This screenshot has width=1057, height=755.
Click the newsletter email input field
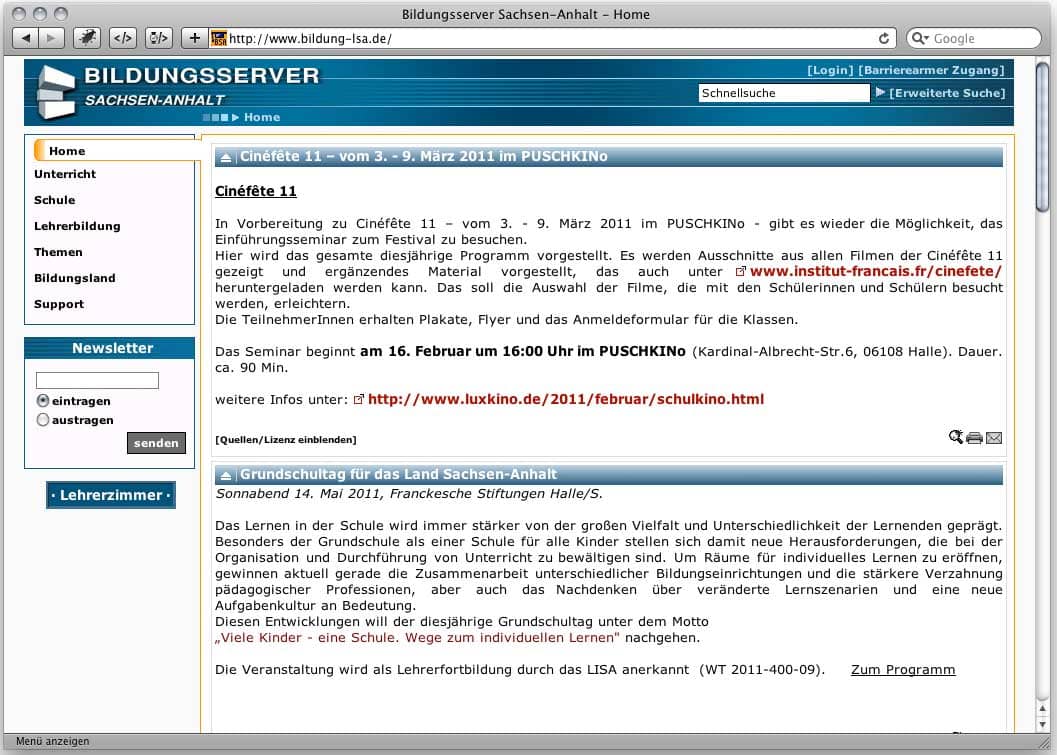(x=97, y=380)
